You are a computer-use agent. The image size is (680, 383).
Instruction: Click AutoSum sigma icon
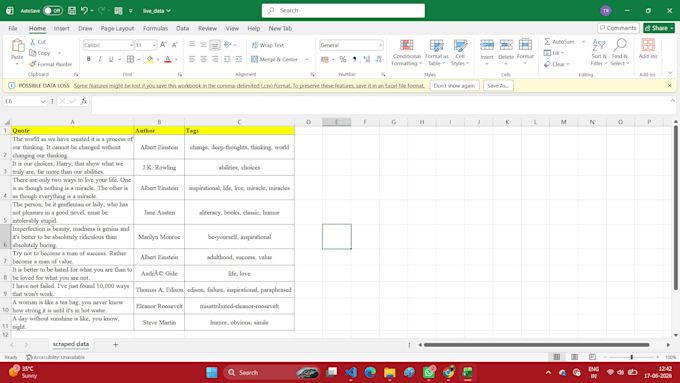coord(547,42)
